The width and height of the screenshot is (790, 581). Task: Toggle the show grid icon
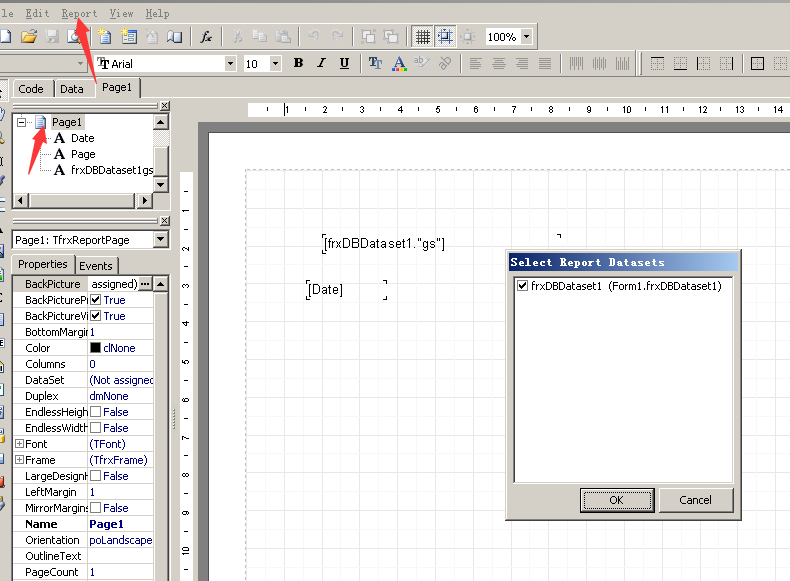(422, 37)
